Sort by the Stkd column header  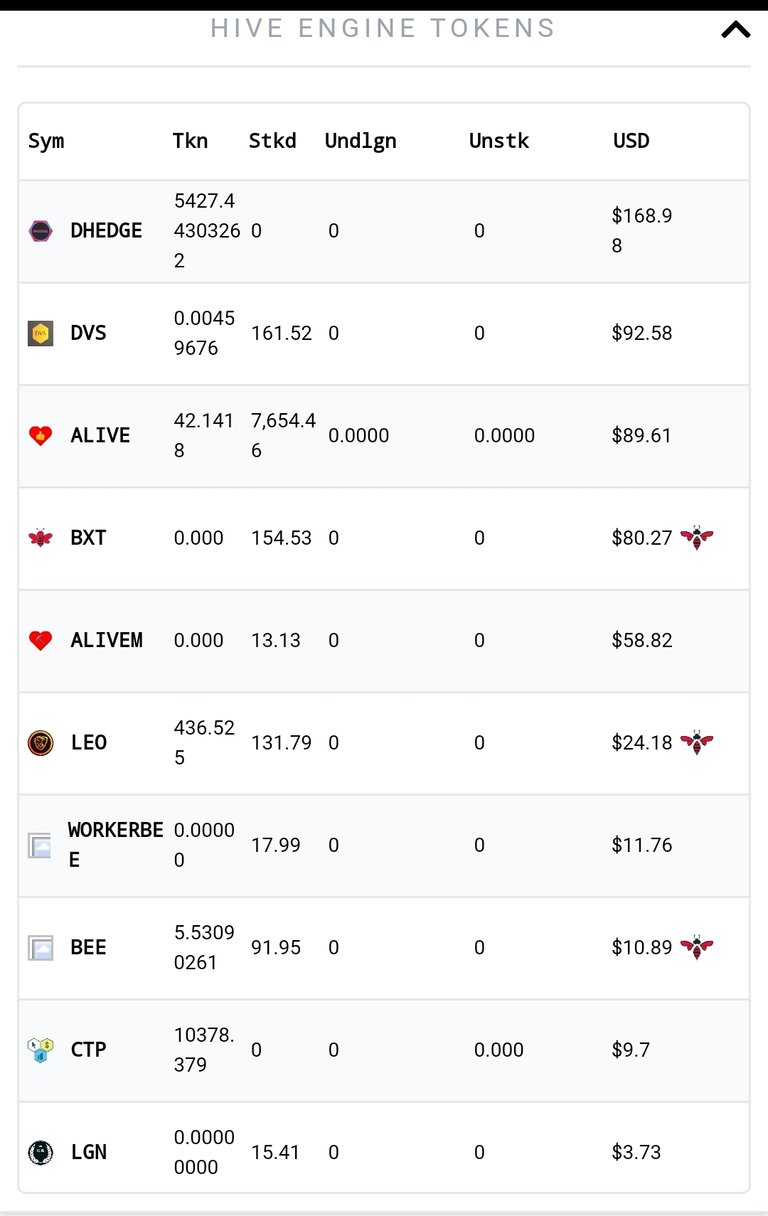pyautogui.click(x=272, y=141)
